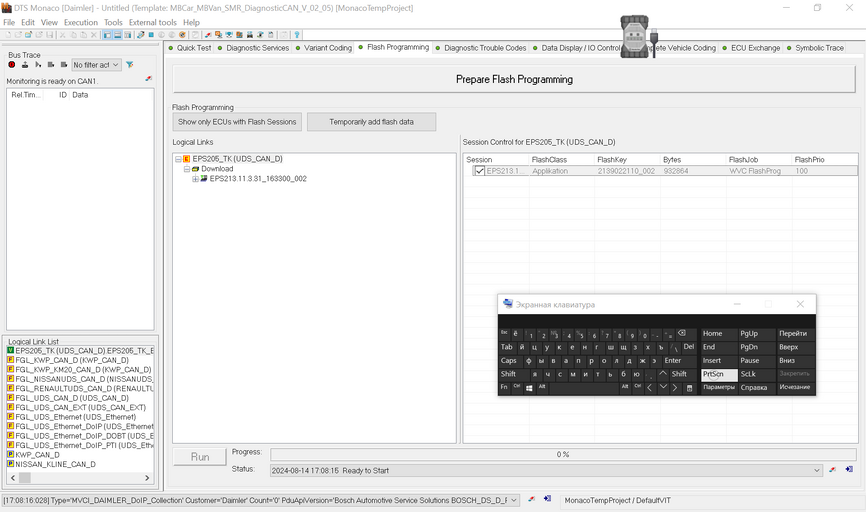
Task: Click the red pen icon in bottom status bar
Action: pyautogui.click(x=531, y=499)
